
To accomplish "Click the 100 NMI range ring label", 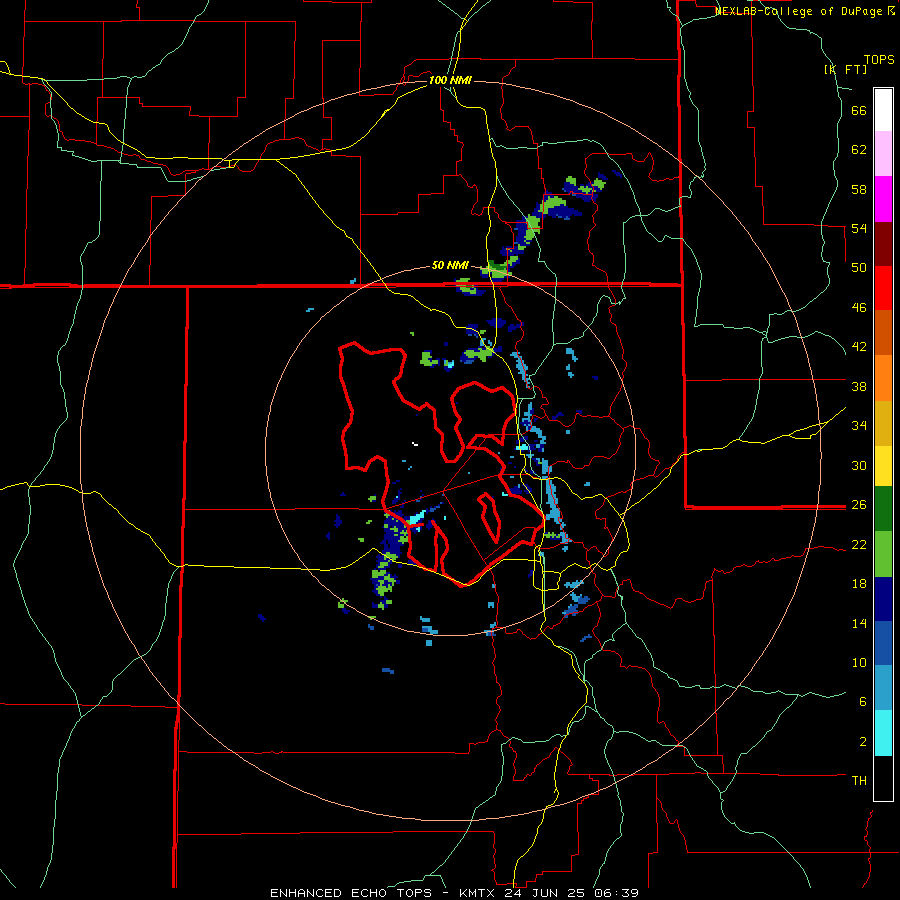I will coord(450,80).
